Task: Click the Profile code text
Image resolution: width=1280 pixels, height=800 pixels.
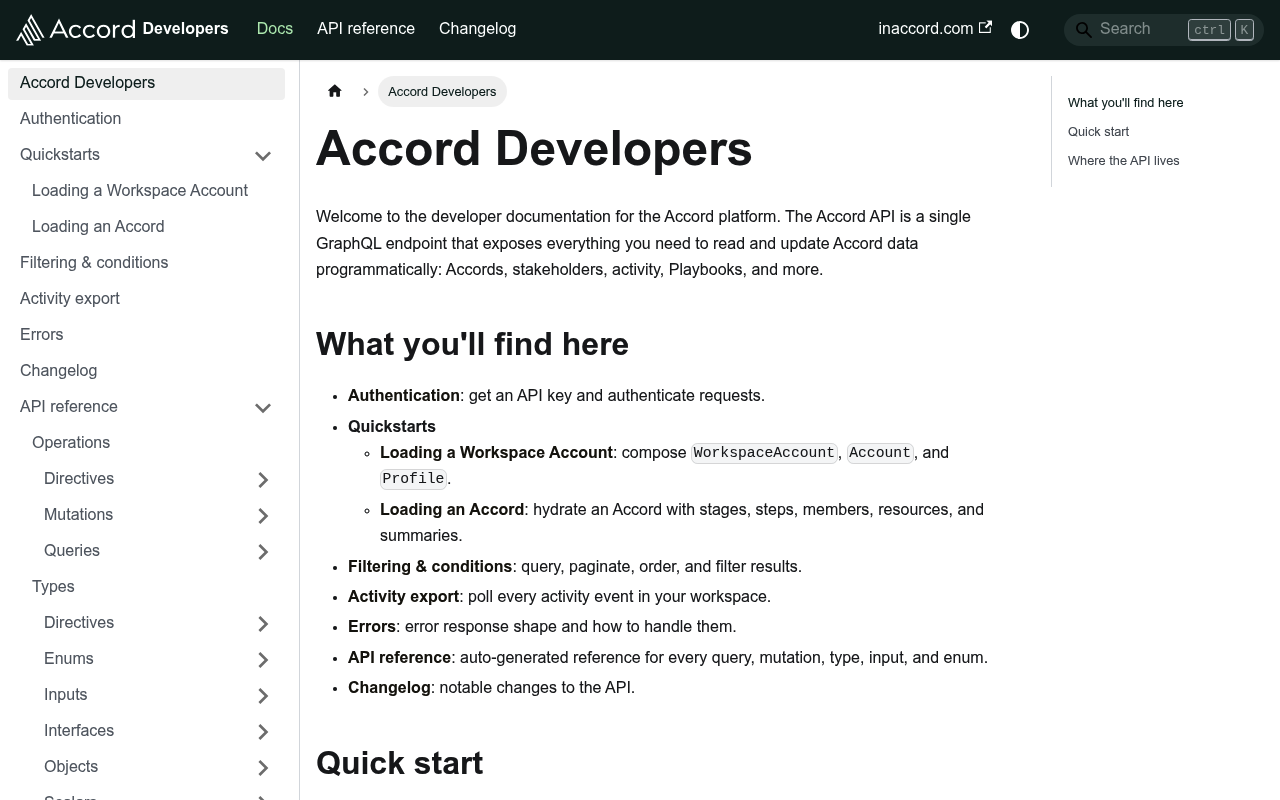Action: pyautogui.click(x=413, y=479)
